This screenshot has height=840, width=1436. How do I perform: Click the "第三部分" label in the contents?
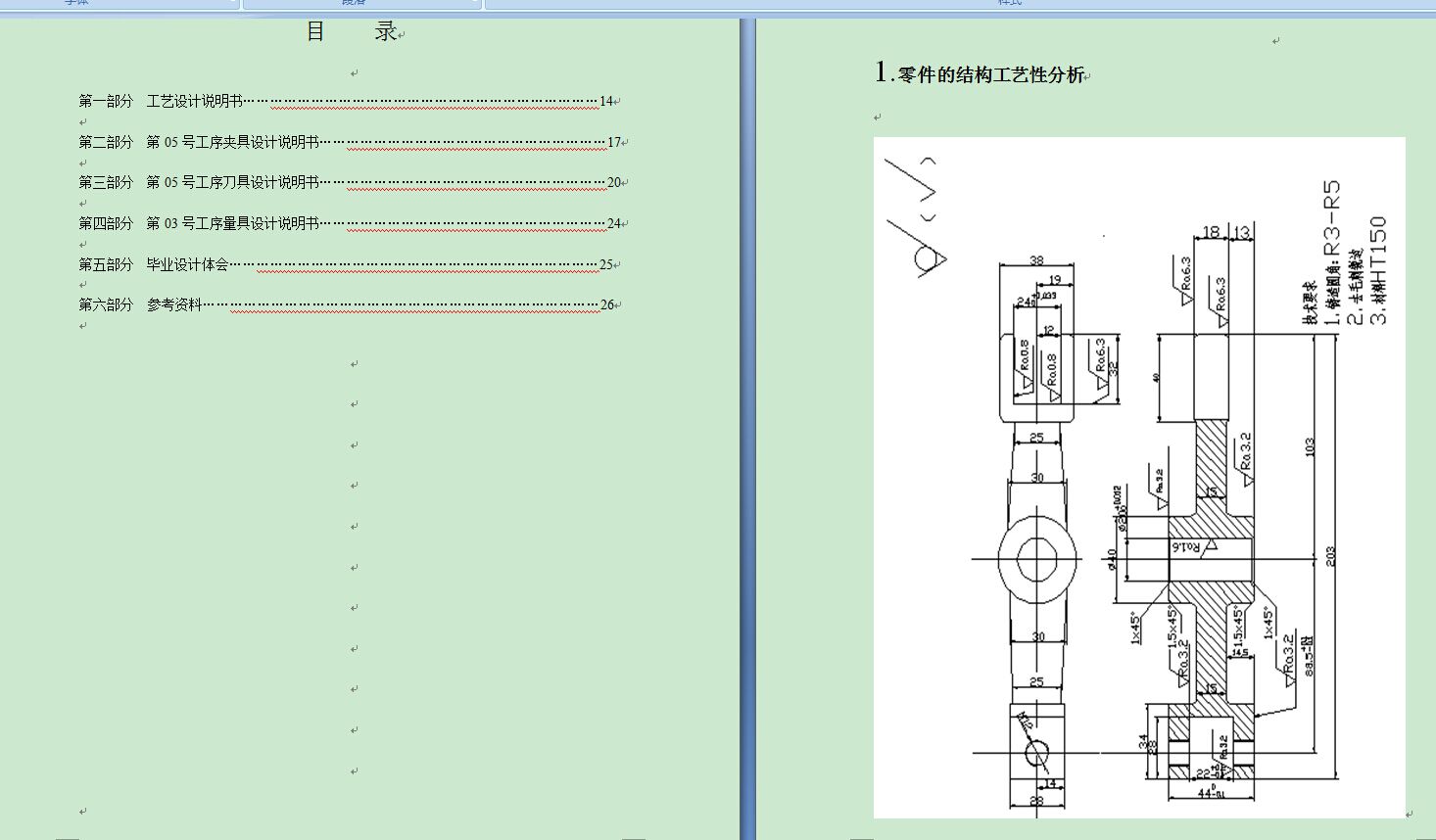pyautogui.click(x=106, y=182)
